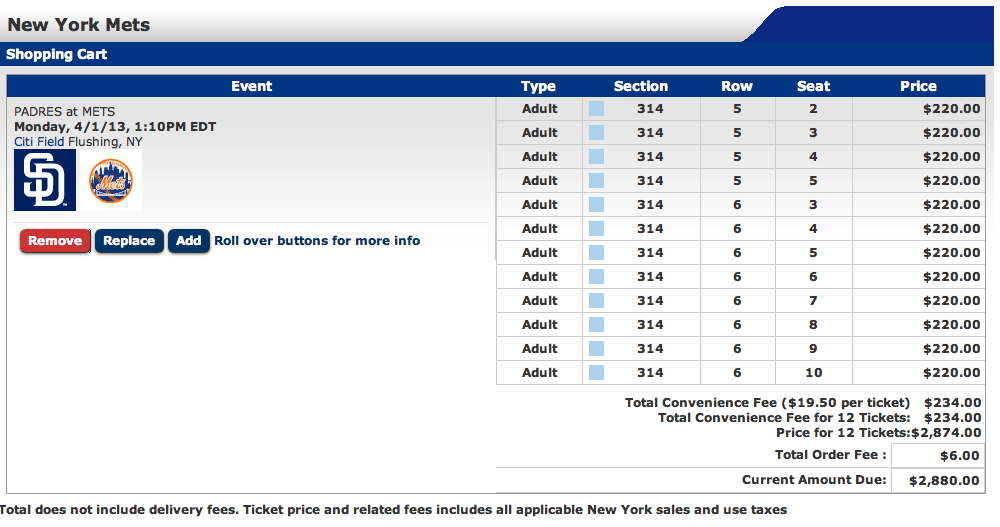This screenshot has height=527, width=1000.
Task: Click section swatch for row 6 seat 7
Action: [596, 301]
